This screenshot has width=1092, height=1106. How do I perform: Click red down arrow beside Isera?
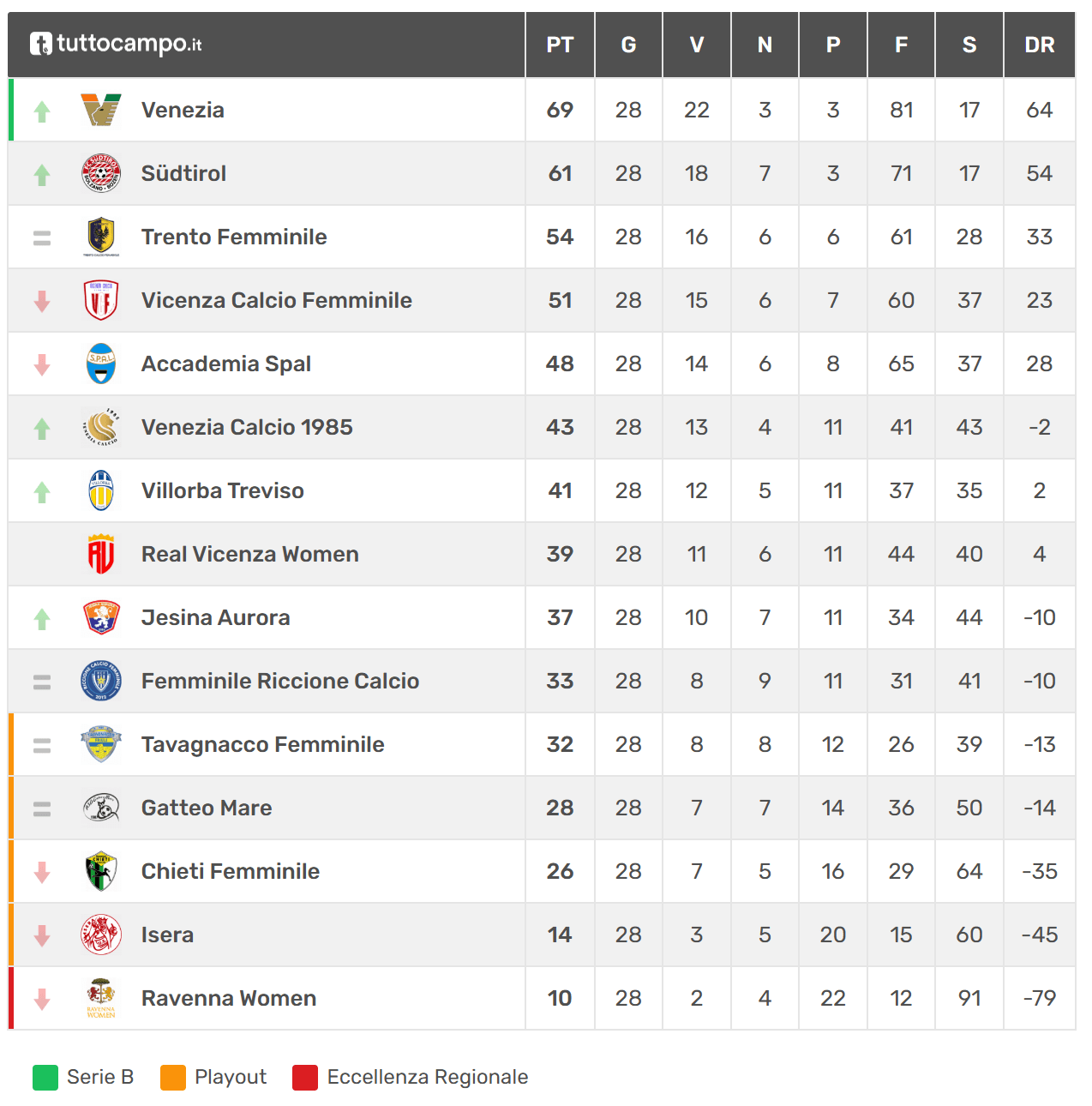point(42,935)
